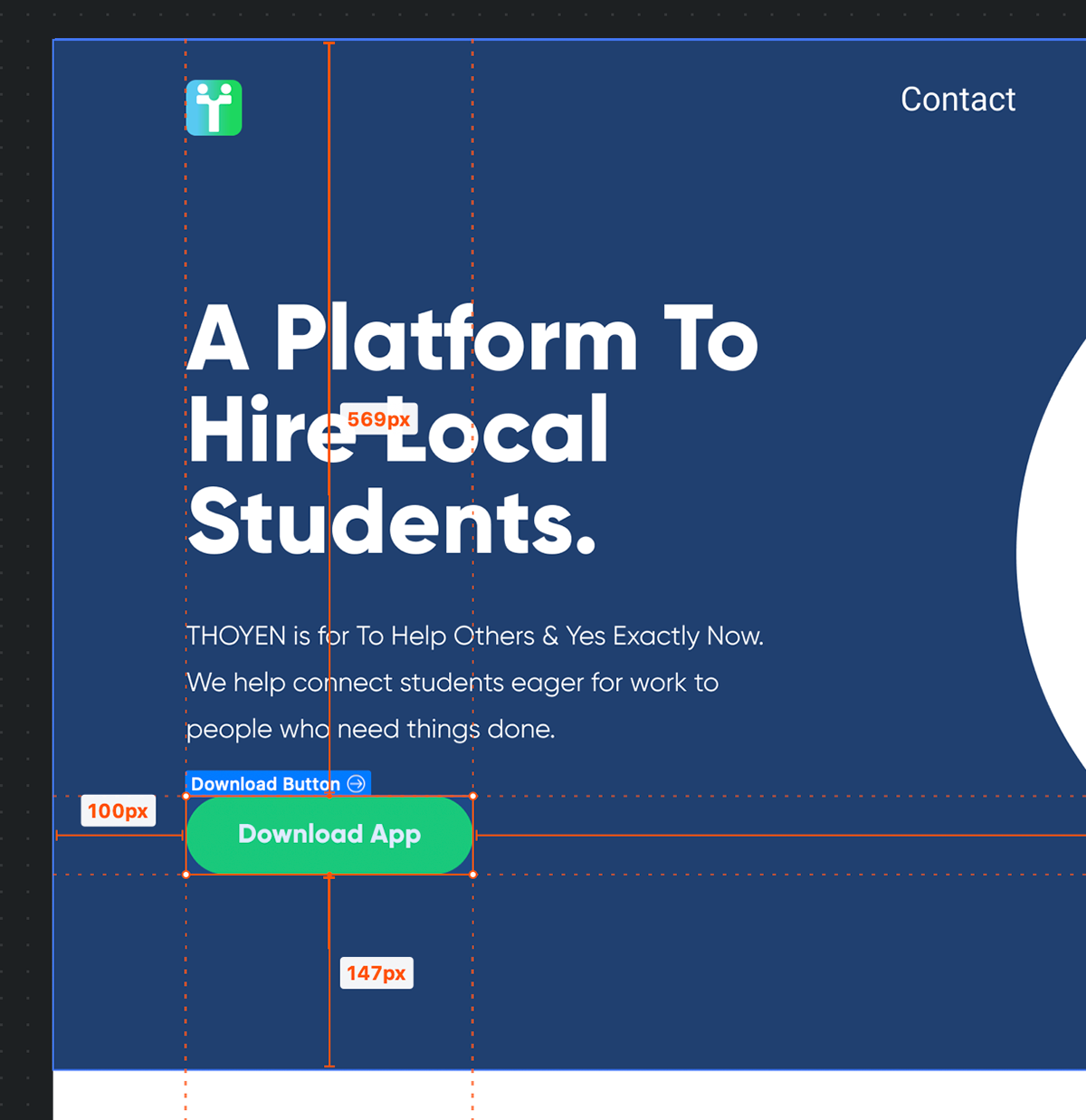Select the 'Students.' headline text
Viewport: 1086px width, 1120px height.
tap(392, 522)
